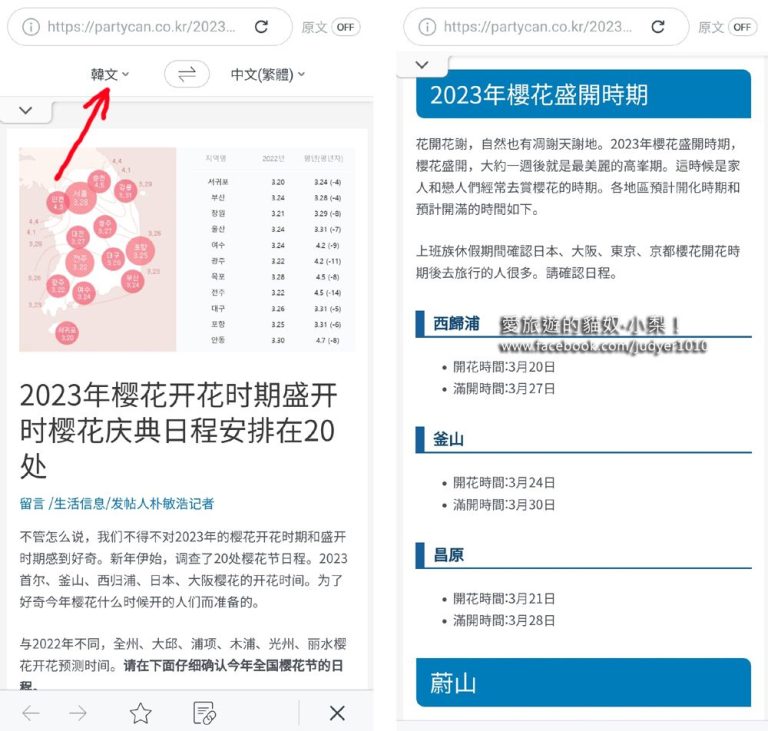This screenshot has height=731, width=768.
Task: Open the page edit note icon
Action: pos(204,713)
